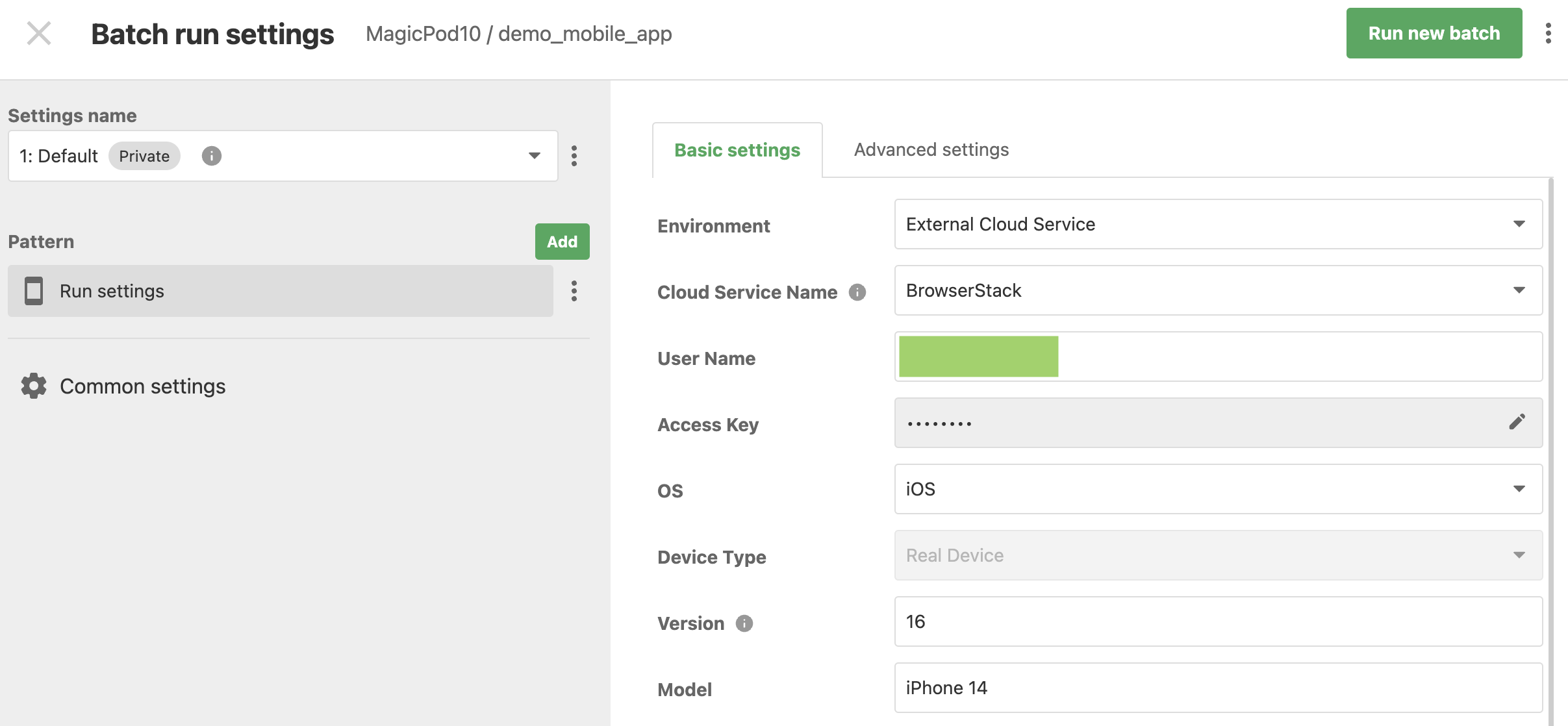Viewport: 1568px width, 726px height.
Task: Open the Environment dropdown
Action: coord(1218,224)
